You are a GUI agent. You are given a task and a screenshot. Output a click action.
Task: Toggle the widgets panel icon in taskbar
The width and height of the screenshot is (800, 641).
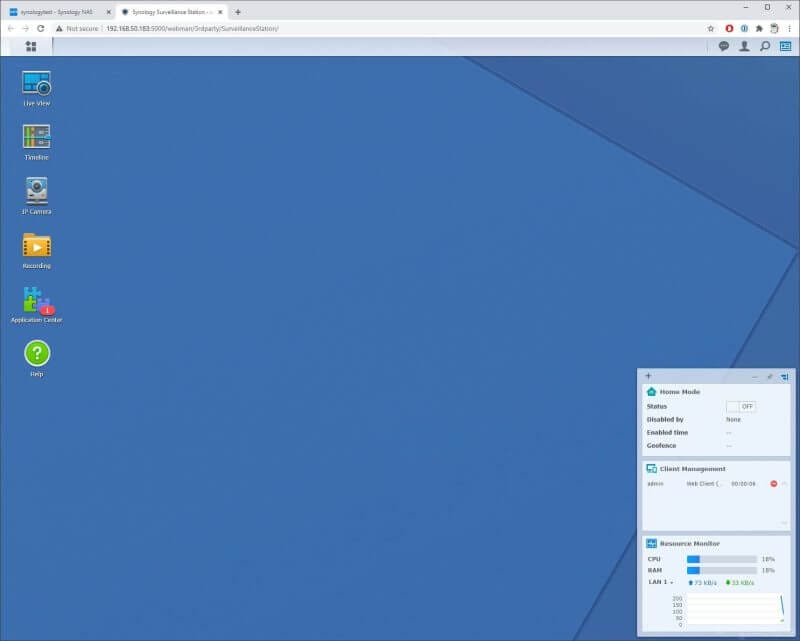click(785, 46)
